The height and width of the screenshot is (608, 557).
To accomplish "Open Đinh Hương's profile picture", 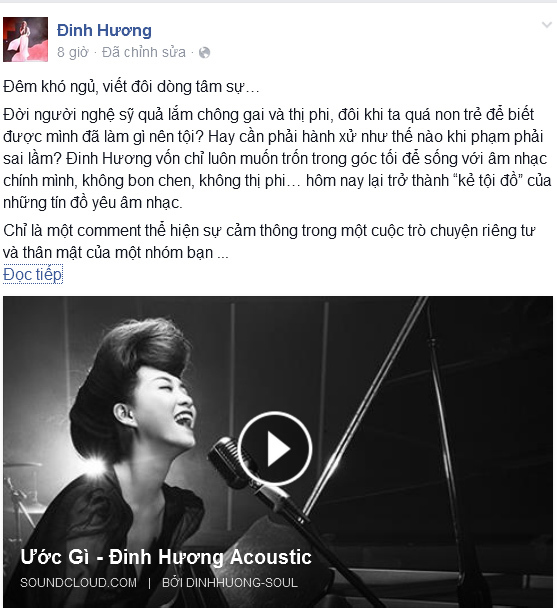I will pyautogui.click(x=26, y=39).
